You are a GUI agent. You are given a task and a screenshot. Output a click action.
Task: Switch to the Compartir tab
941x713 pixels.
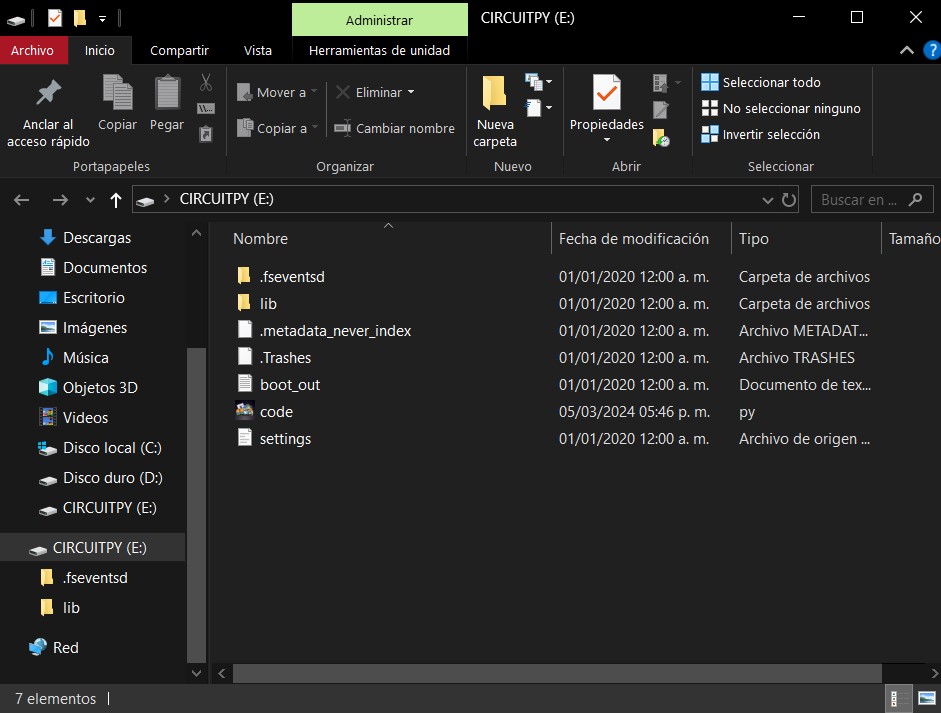point(179,50)
